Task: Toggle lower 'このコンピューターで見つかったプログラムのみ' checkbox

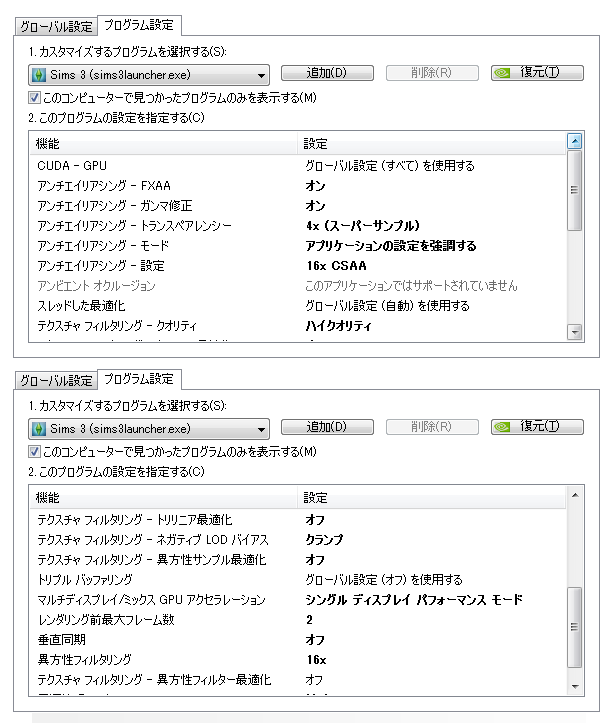Action: pyautogui.click(x=34, y=452)
